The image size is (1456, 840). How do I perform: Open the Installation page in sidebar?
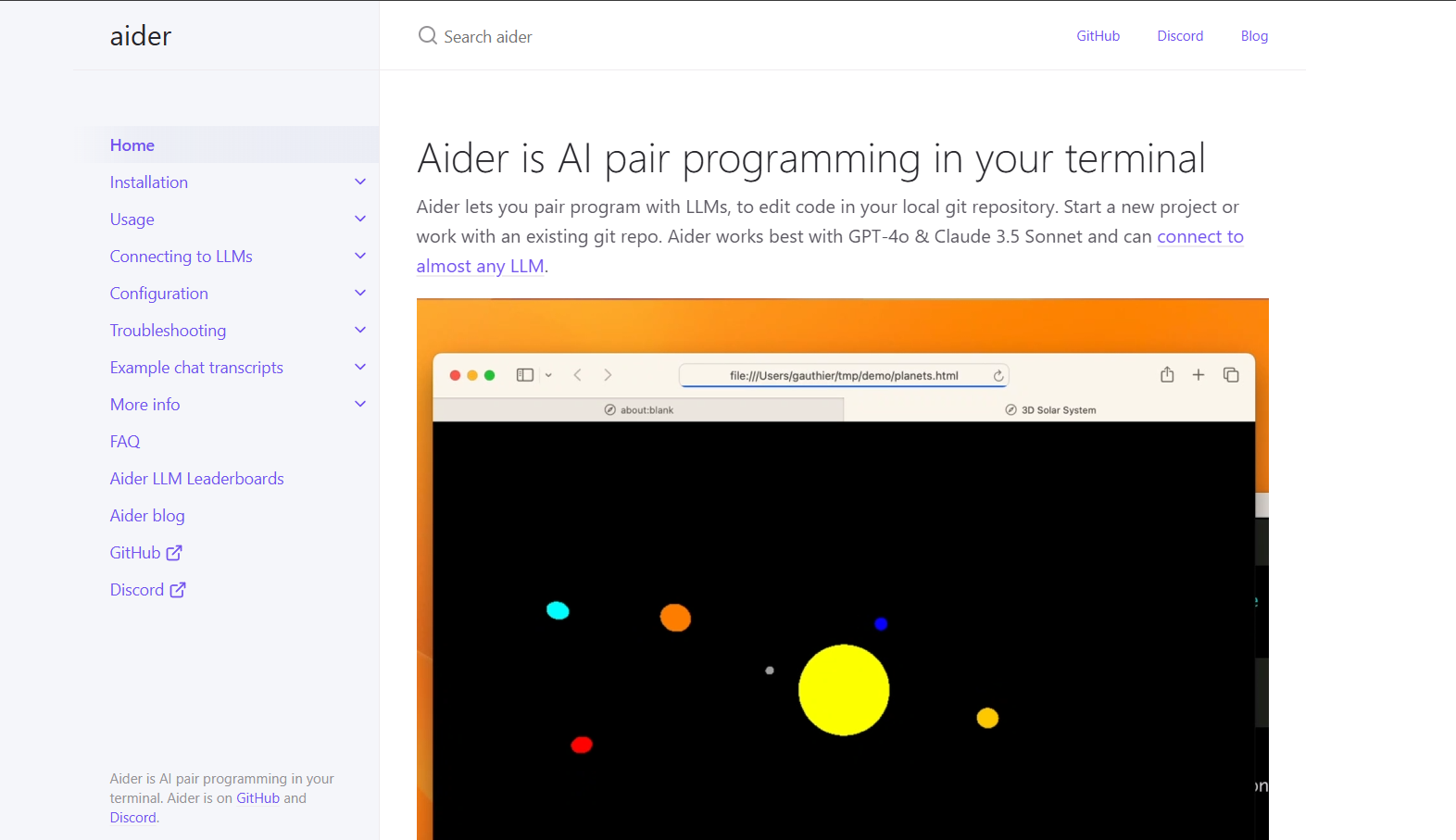pyautogui.click(x=149, y=182)
